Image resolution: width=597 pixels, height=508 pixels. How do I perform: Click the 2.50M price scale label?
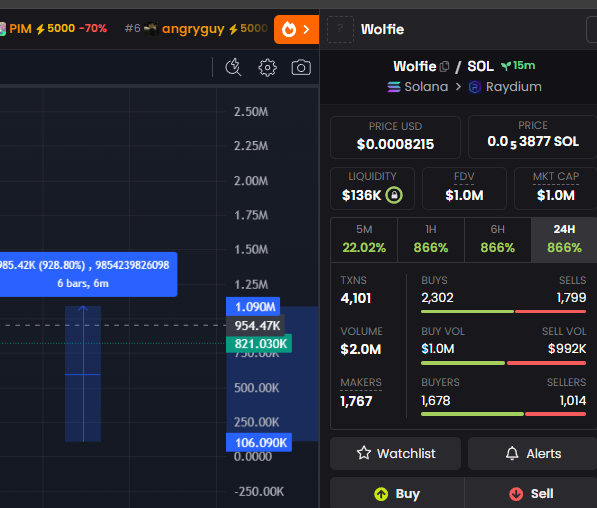[x=251, y=112]
